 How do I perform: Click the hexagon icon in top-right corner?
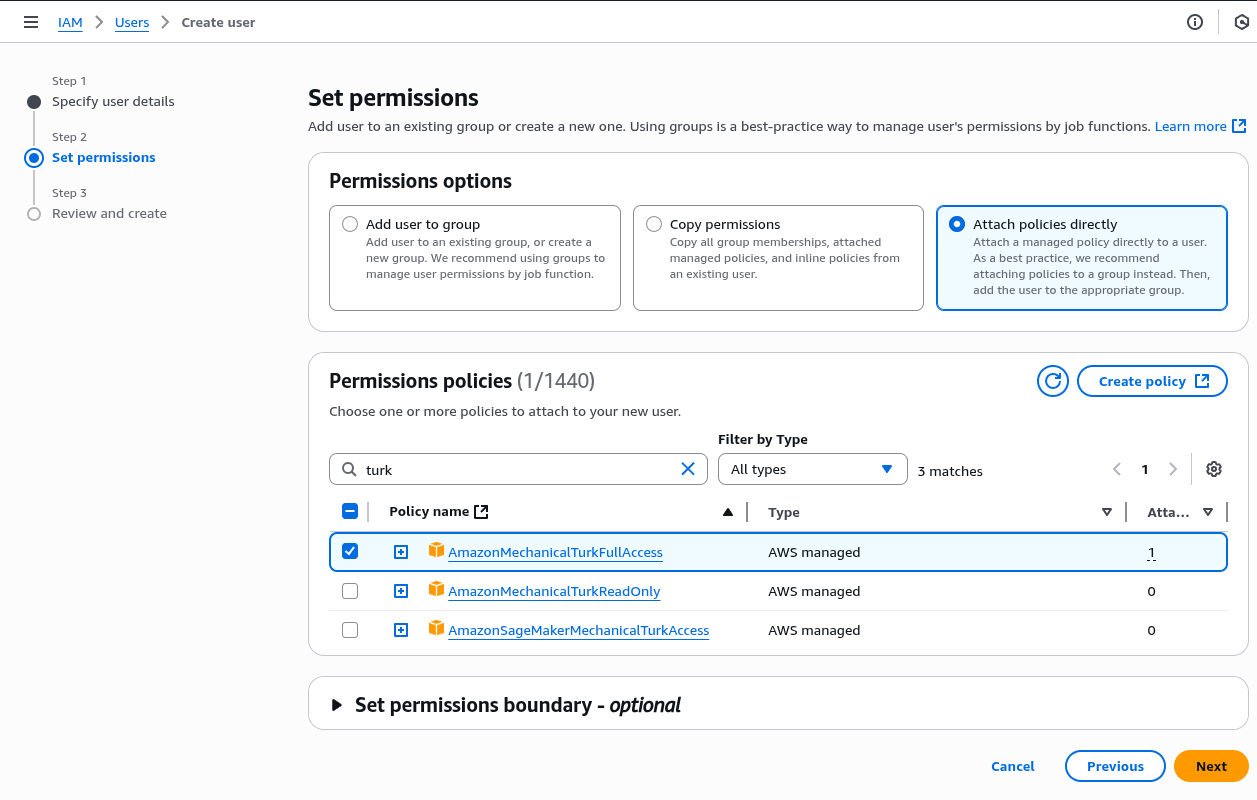point(1242,22)
